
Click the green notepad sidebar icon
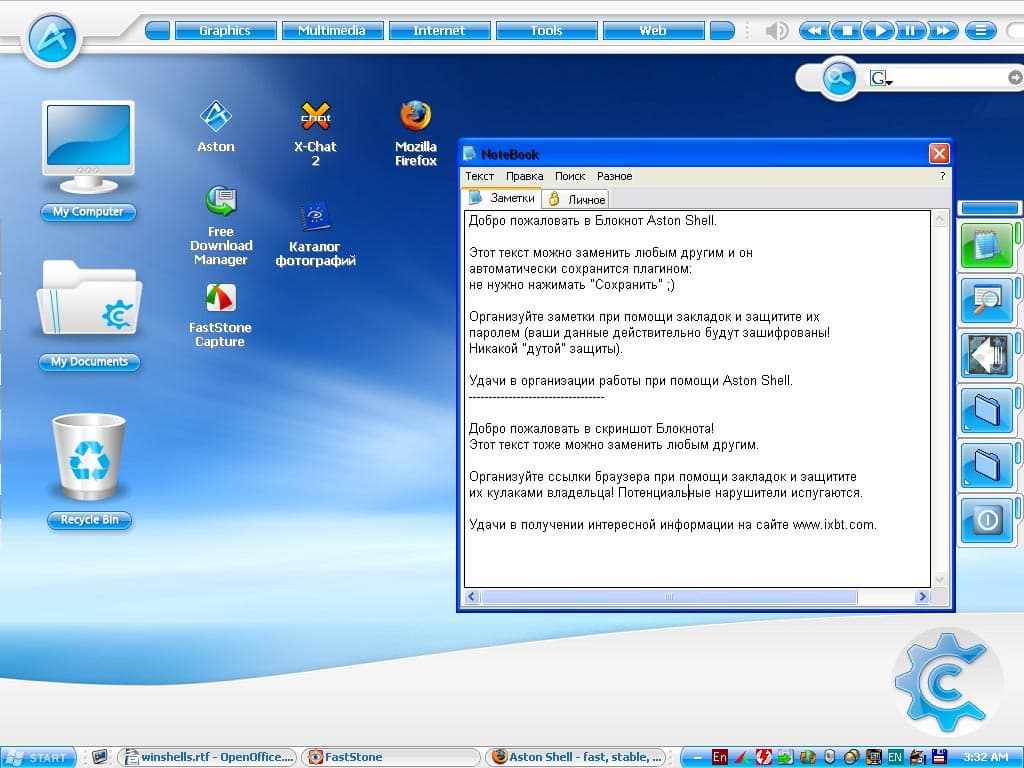[987, 246]
